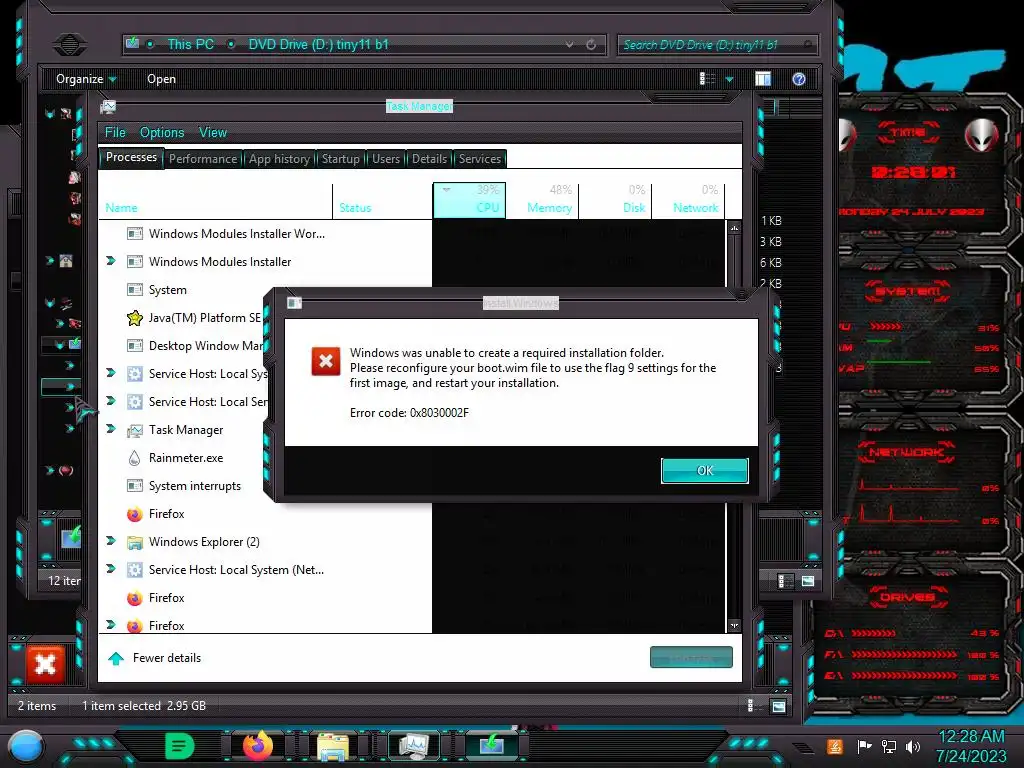Expand the Windows Explorer (2) process group
This screenshot has width=1024, height=768.
point(111,541)
